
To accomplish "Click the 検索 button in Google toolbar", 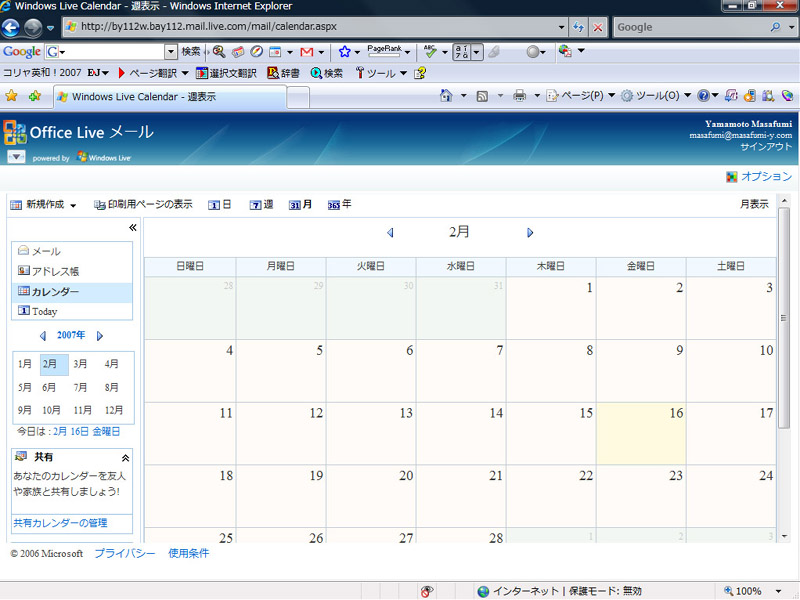I will [191, 52].
